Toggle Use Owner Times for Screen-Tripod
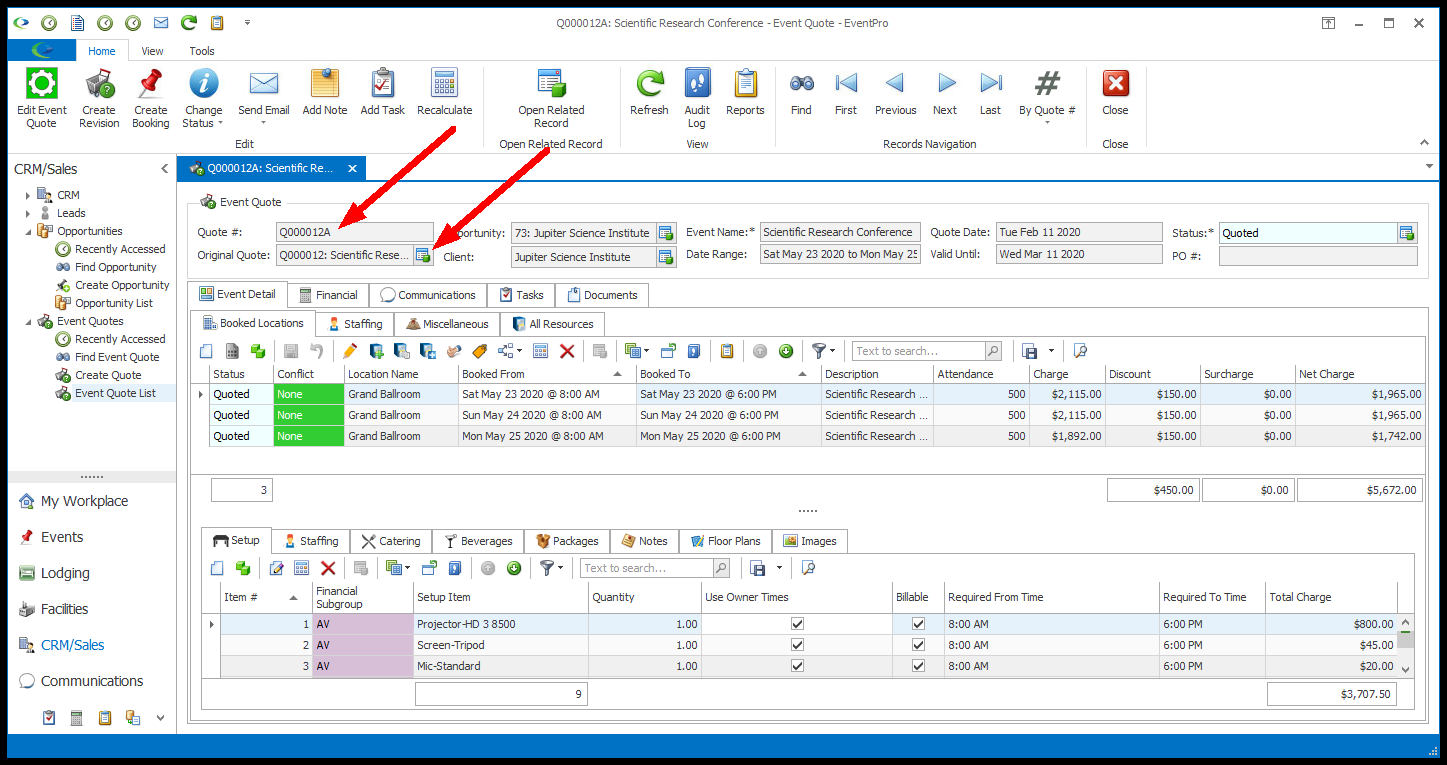 797,645
